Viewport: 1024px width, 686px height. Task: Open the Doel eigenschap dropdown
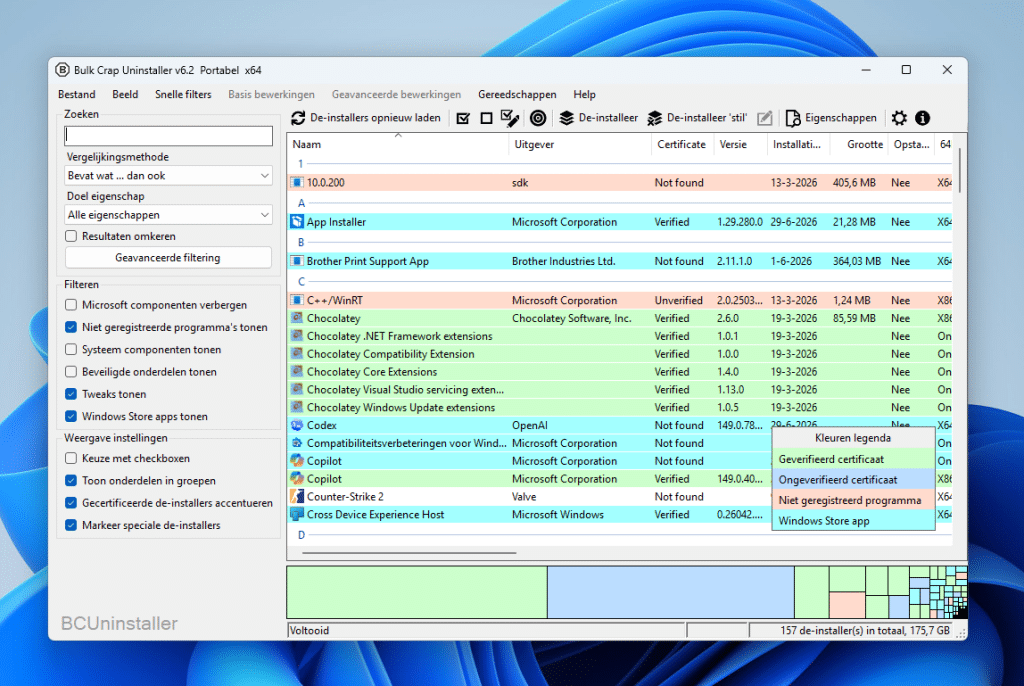168,215
